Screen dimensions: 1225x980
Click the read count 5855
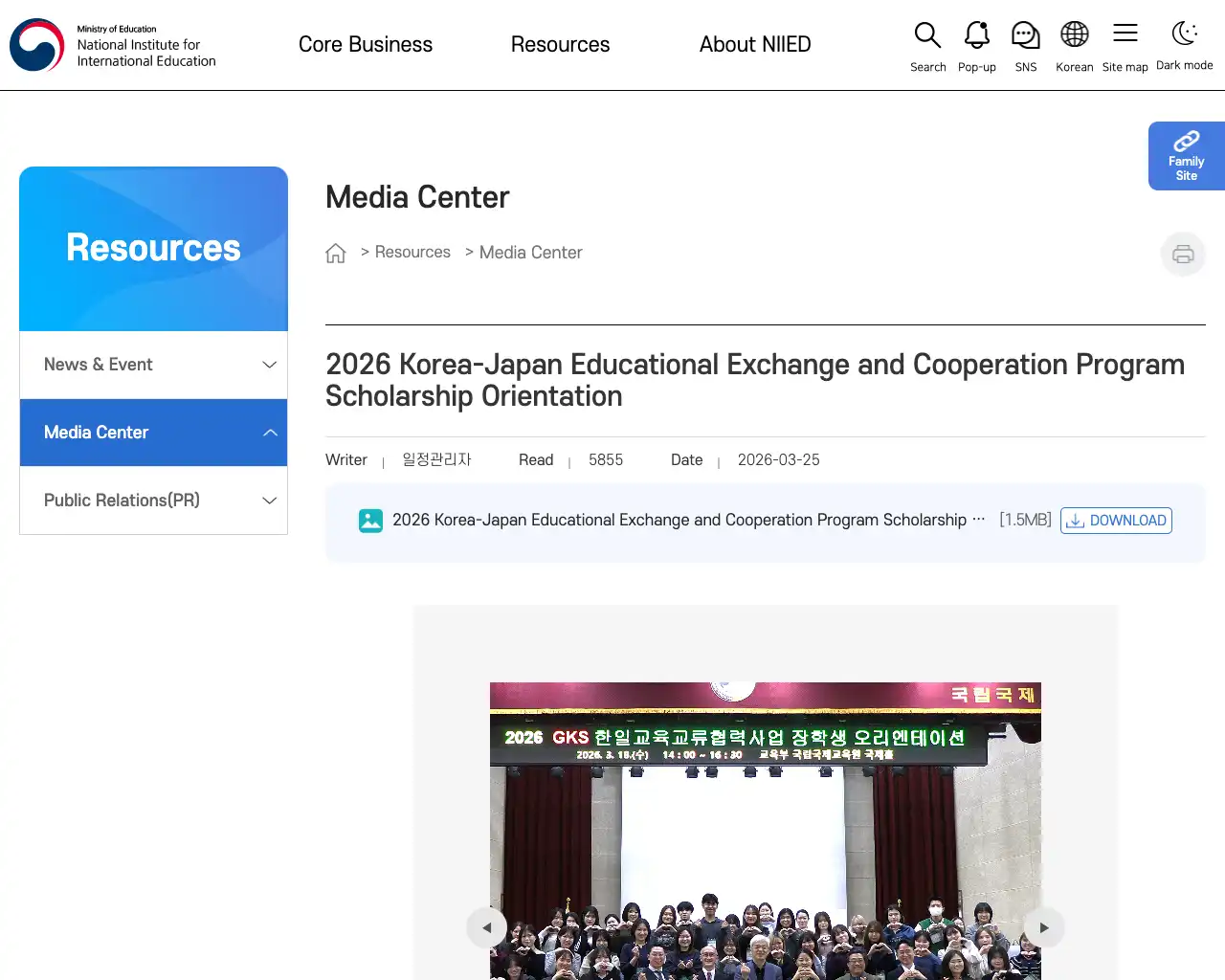pyautogui.click(x=606, y=460)
